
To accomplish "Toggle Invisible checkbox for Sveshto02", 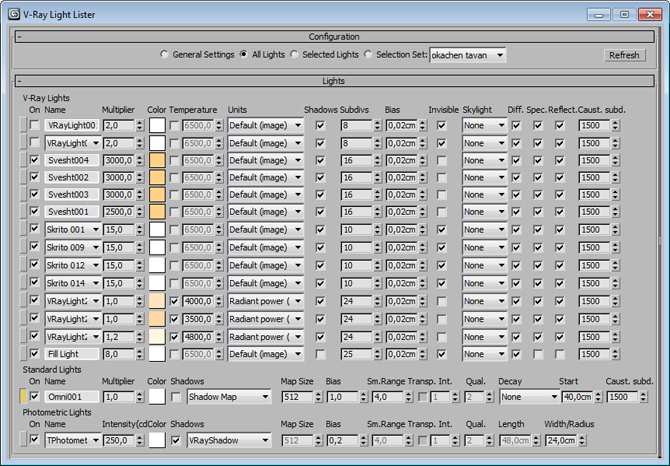I will pos(441,177).
